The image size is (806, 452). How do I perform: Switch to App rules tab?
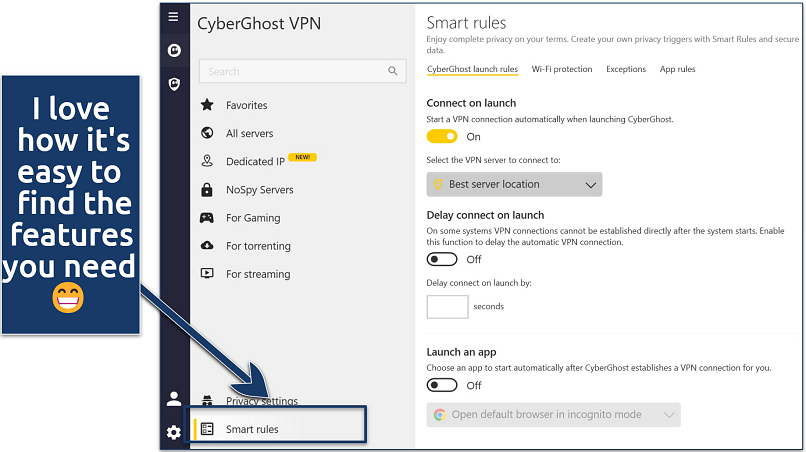point(677,69)
